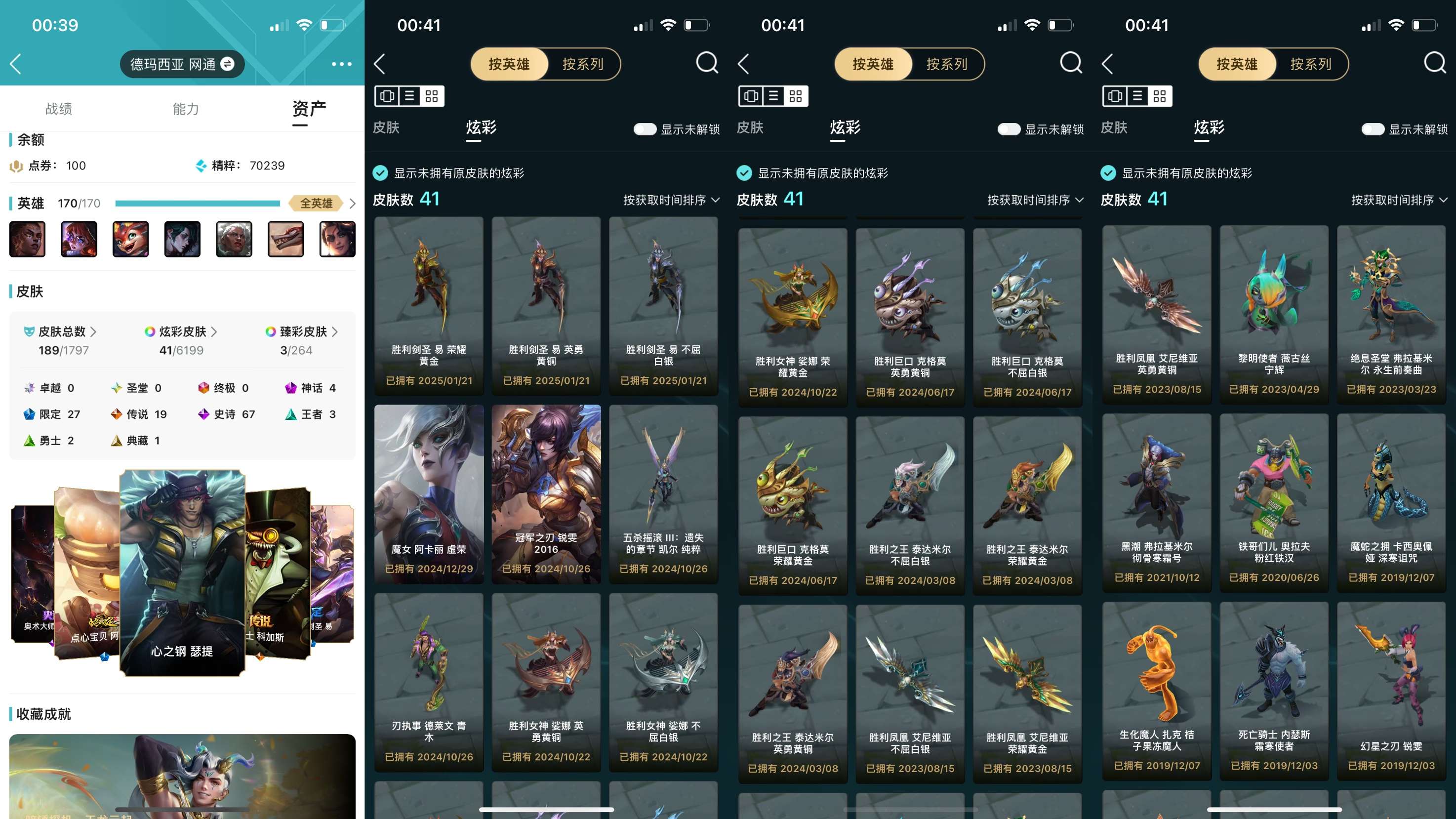Open the 按获取时间排序 sort dropdown in the rightmost panel

tap(1399, 200)
